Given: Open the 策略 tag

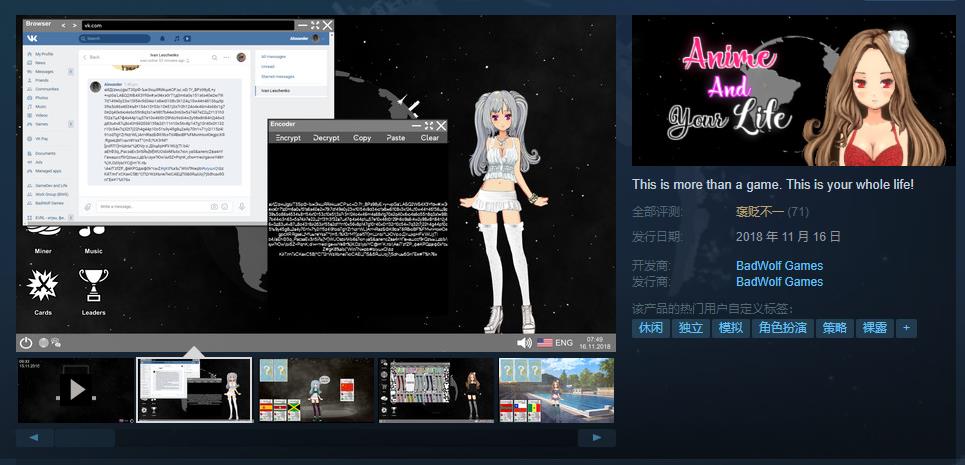Looking at the screenshot, I should [x=835, y=328].
